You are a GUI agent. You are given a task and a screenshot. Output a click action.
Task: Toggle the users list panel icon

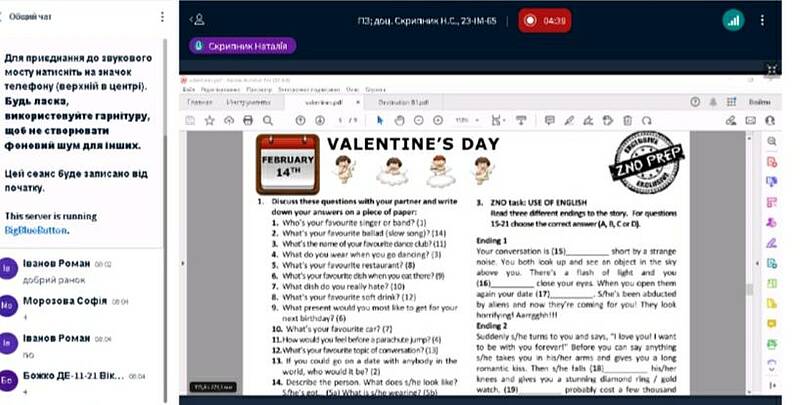tap(198, 19)
